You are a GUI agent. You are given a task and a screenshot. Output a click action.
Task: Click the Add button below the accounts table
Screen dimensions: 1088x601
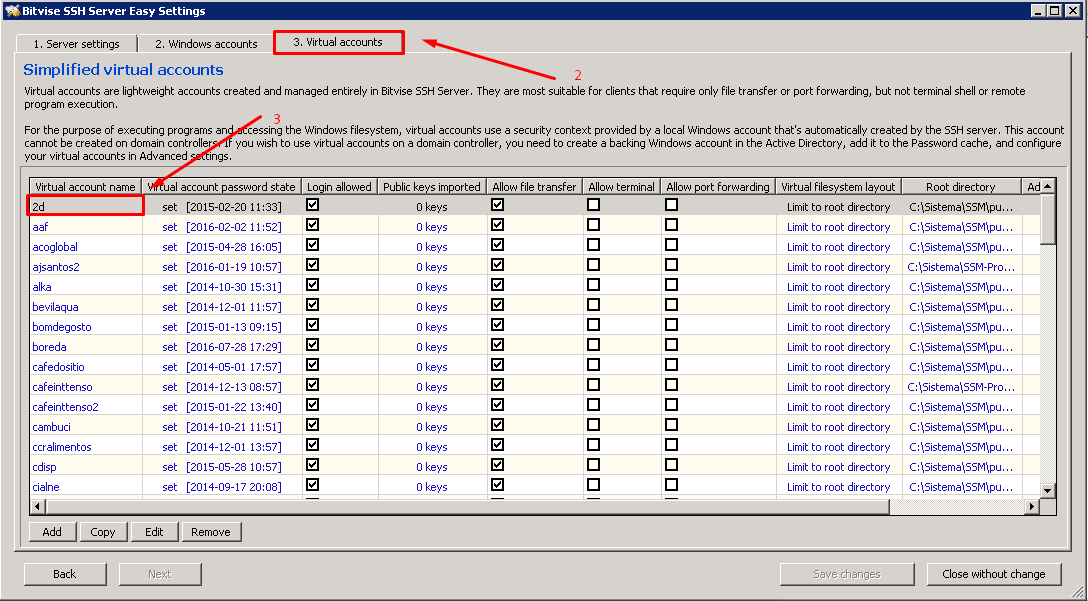tap(52, 532)
